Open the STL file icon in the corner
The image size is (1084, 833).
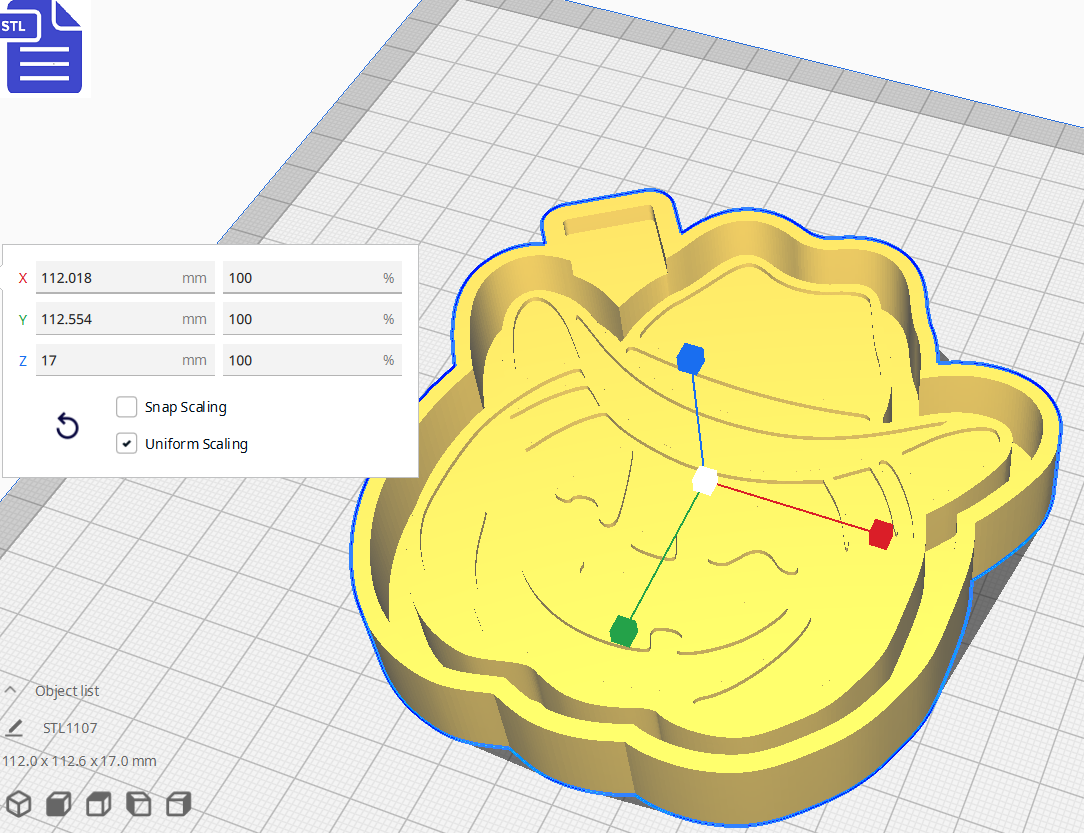click(x=44, y=47)
